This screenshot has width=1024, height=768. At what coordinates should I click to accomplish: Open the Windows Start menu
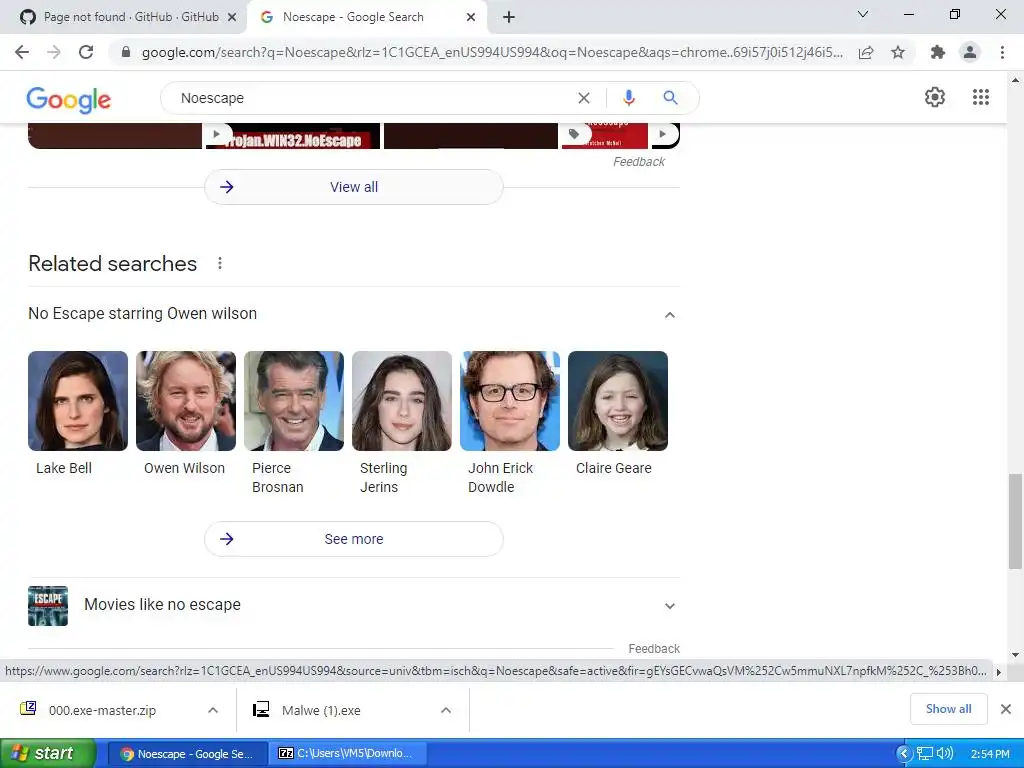[x=48, y=753]
